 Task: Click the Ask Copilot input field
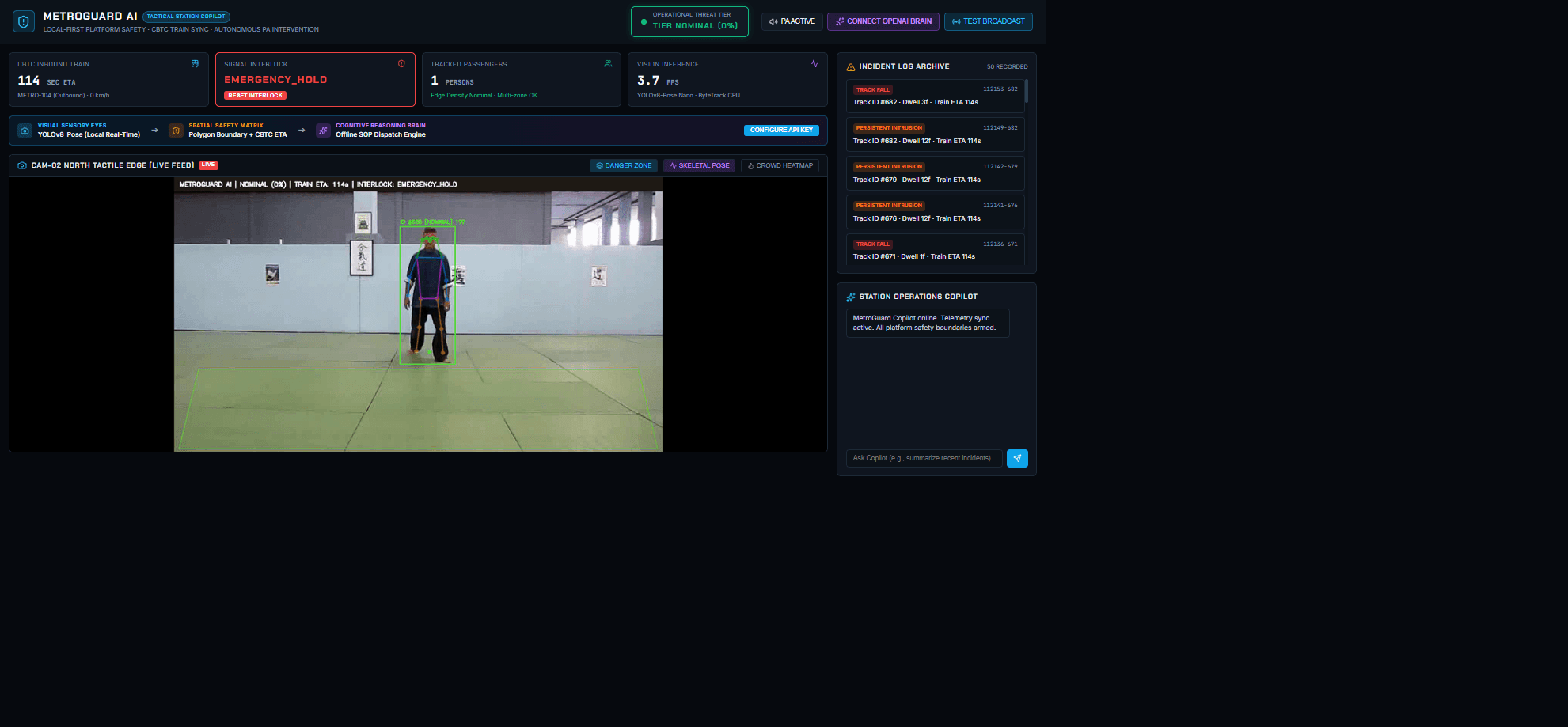pyautogui.click(x=924, y=458)
